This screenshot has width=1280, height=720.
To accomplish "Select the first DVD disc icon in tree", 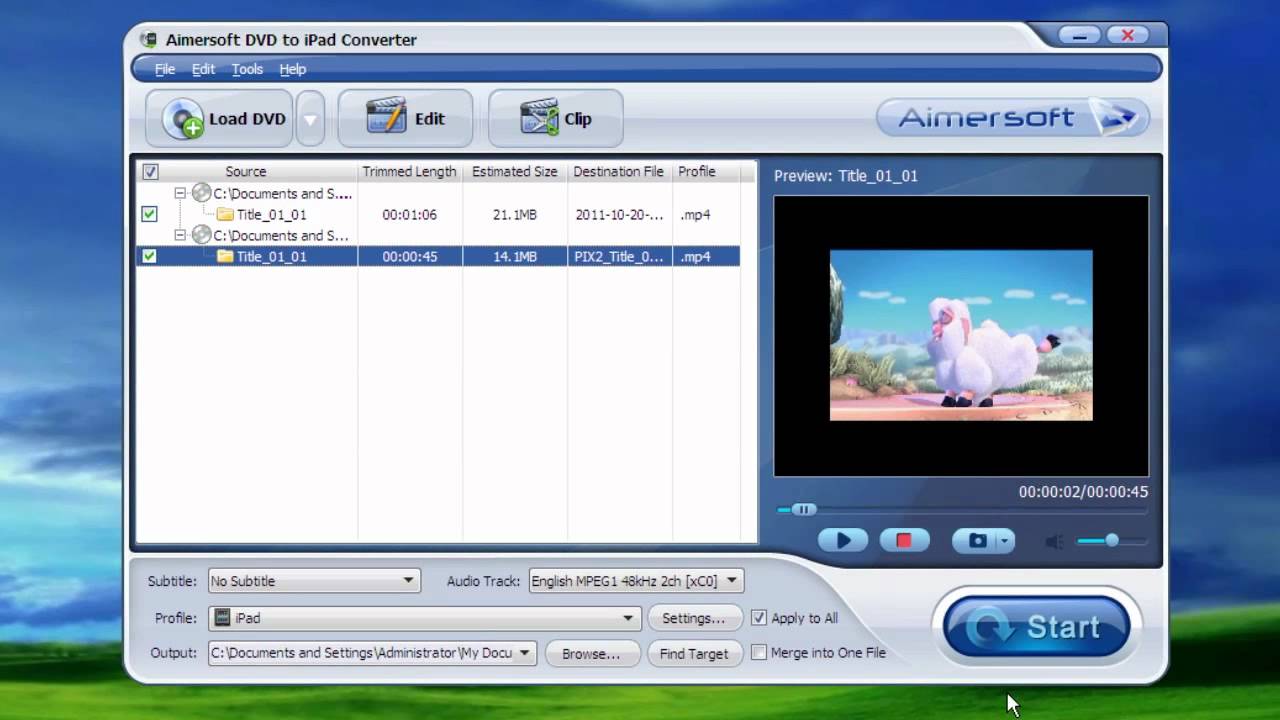I will pyautogui.click(x=201, y=193).
